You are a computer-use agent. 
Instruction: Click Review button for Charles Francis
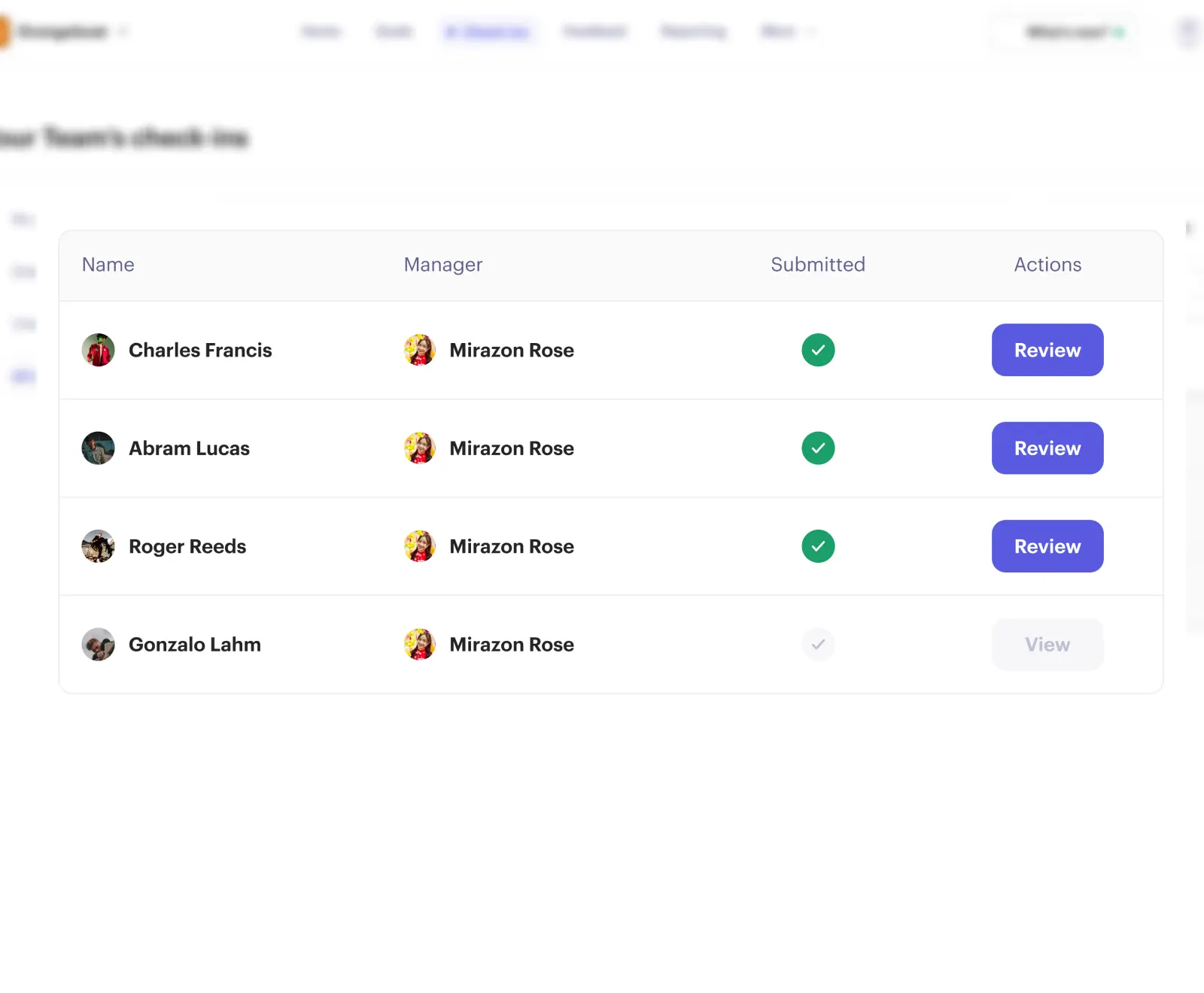(x=1047, y=350)
